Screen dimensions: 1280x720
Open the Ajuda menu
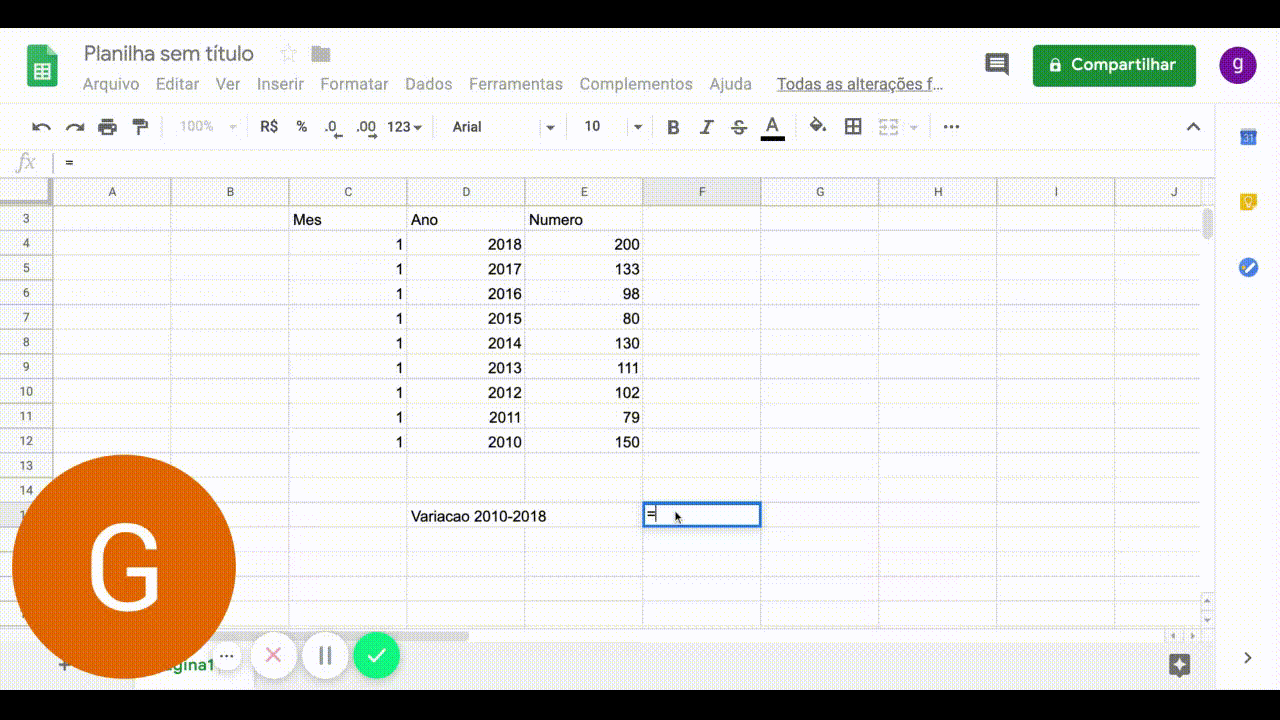click(x=730, y=84)
